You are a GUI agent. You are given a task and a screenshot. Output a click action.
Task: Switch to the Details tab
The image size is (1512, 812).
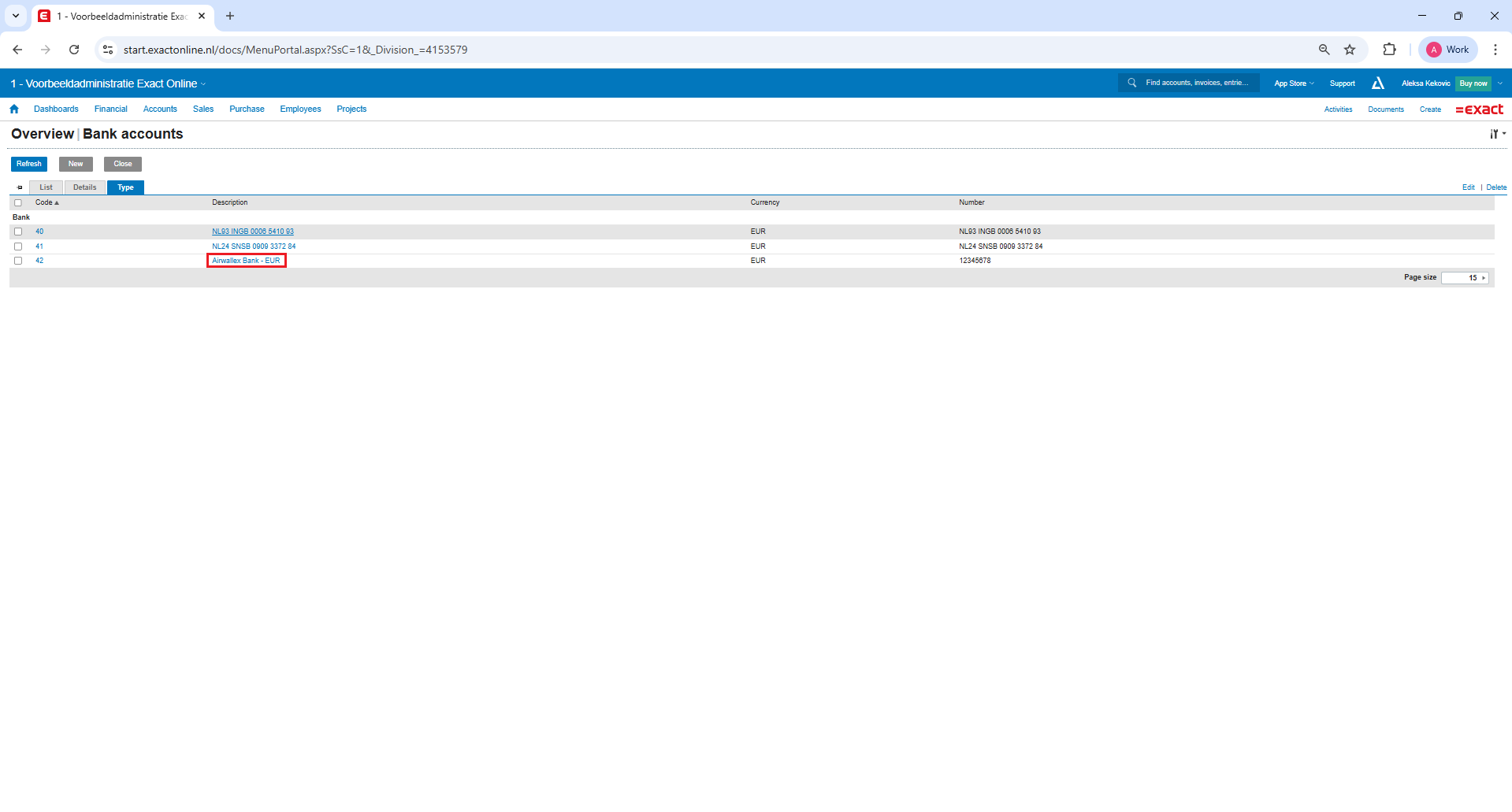pos(85,187)
